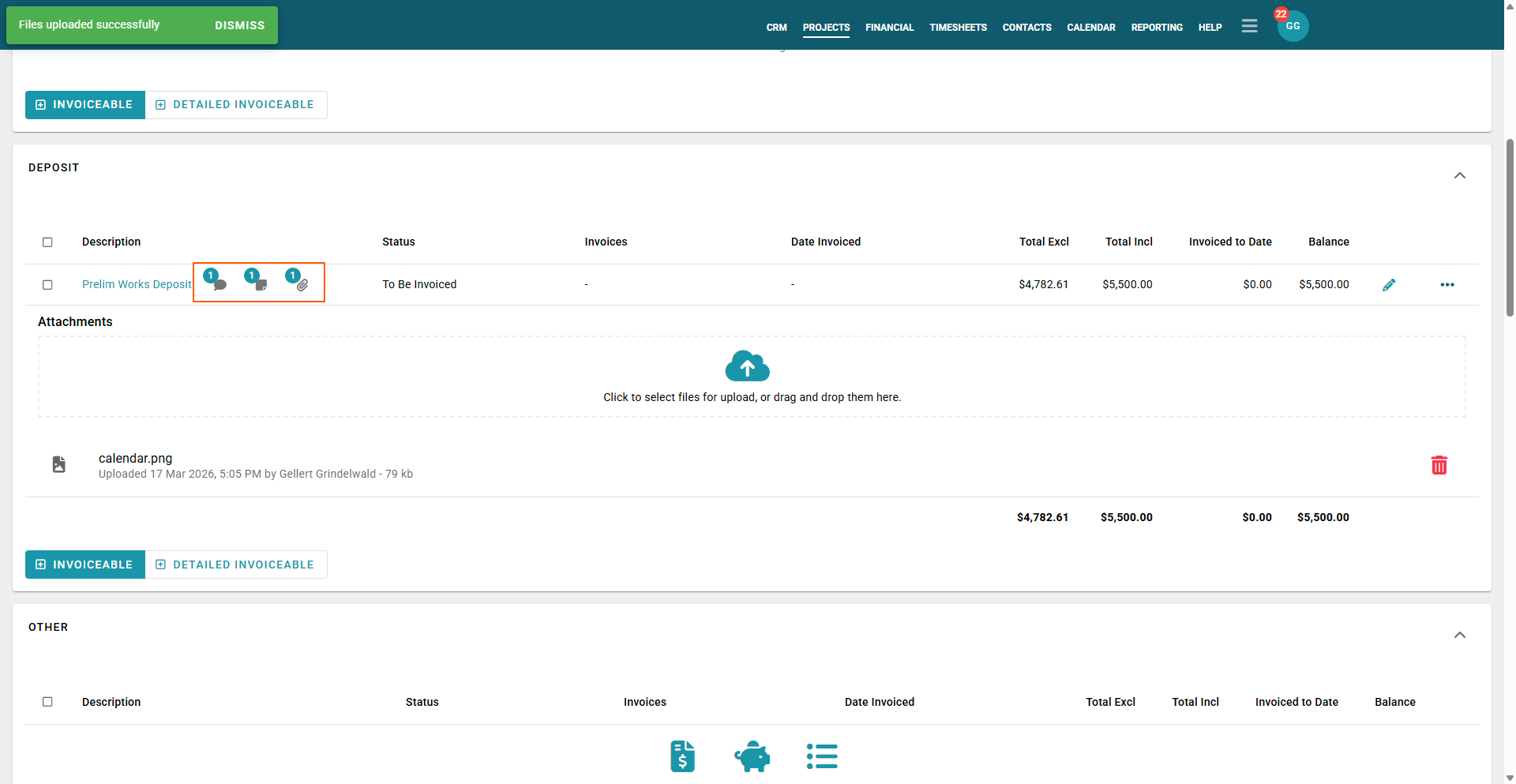1516x784 pixels.
Task: Open comments on Prelim Works Deposit
Action: point(219,284)
